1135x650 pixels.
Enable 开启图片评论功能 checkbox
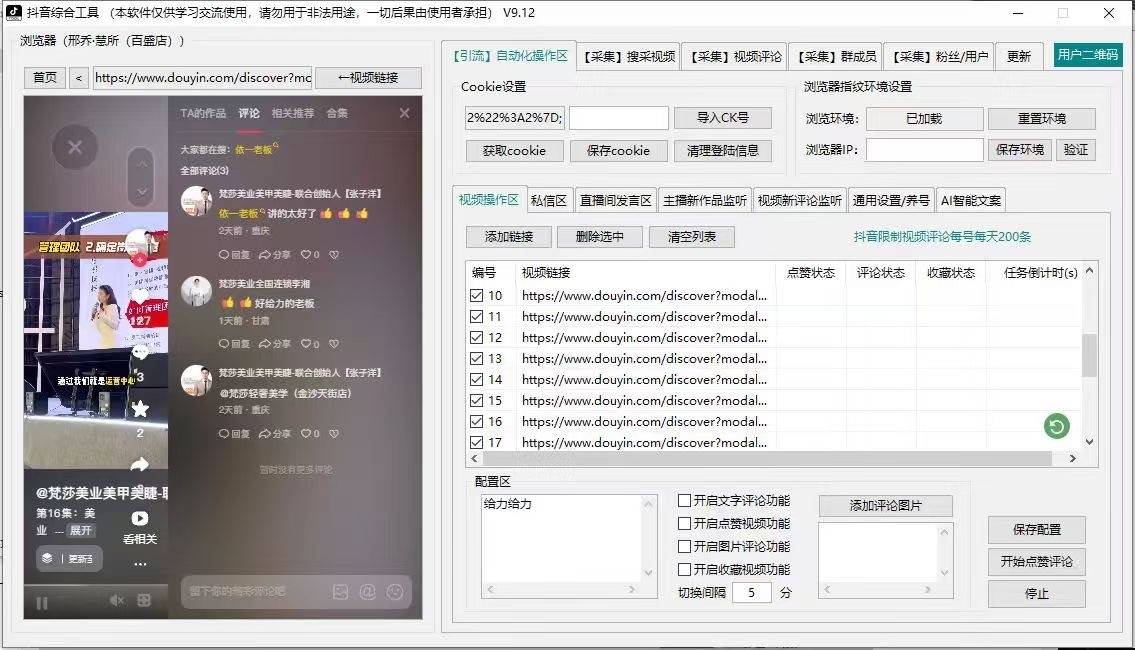pos(684,546)
